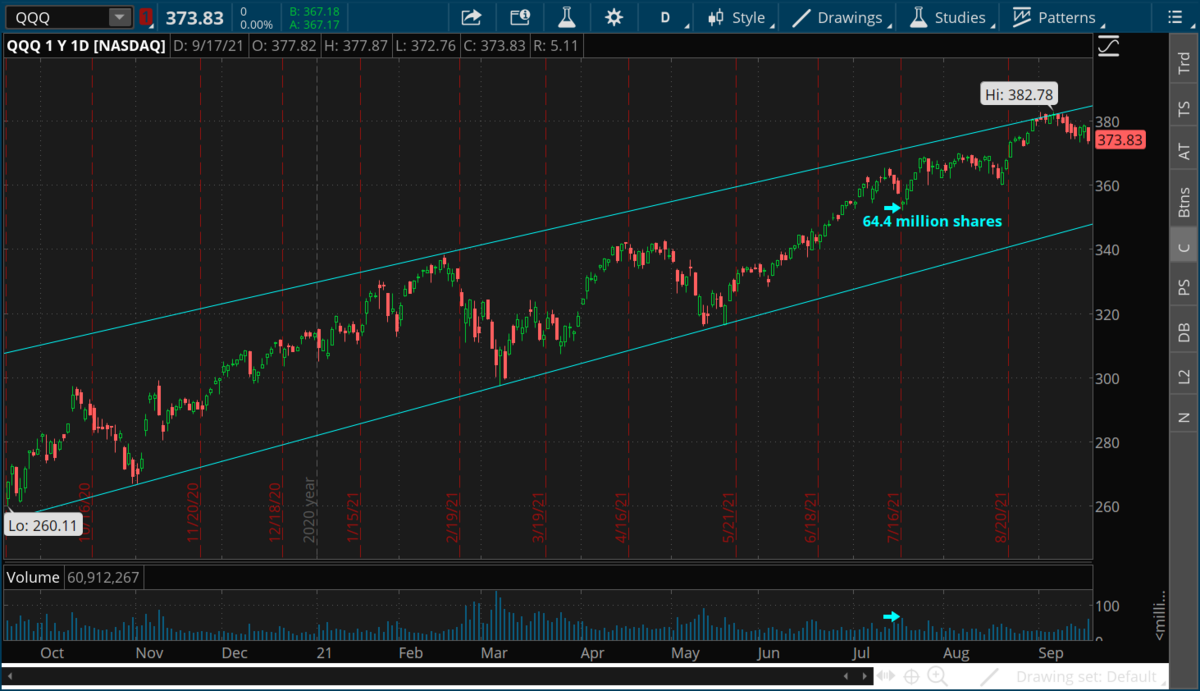
Task: Select the C side tab
Action: (1184, 247)
